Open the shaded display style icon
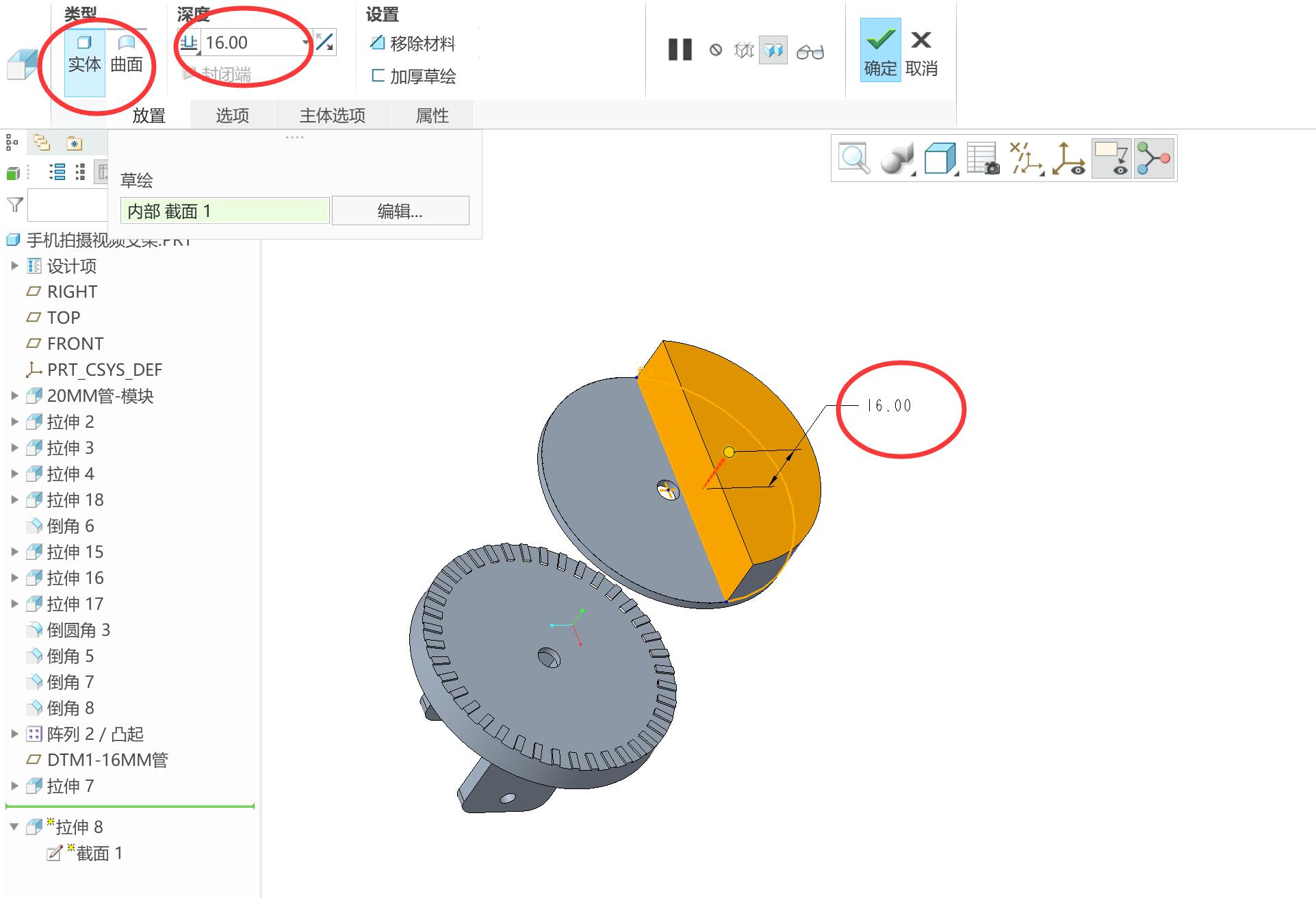Viewport: 1316px width, 898px height. pyautogui.click(x=896, y=159)
